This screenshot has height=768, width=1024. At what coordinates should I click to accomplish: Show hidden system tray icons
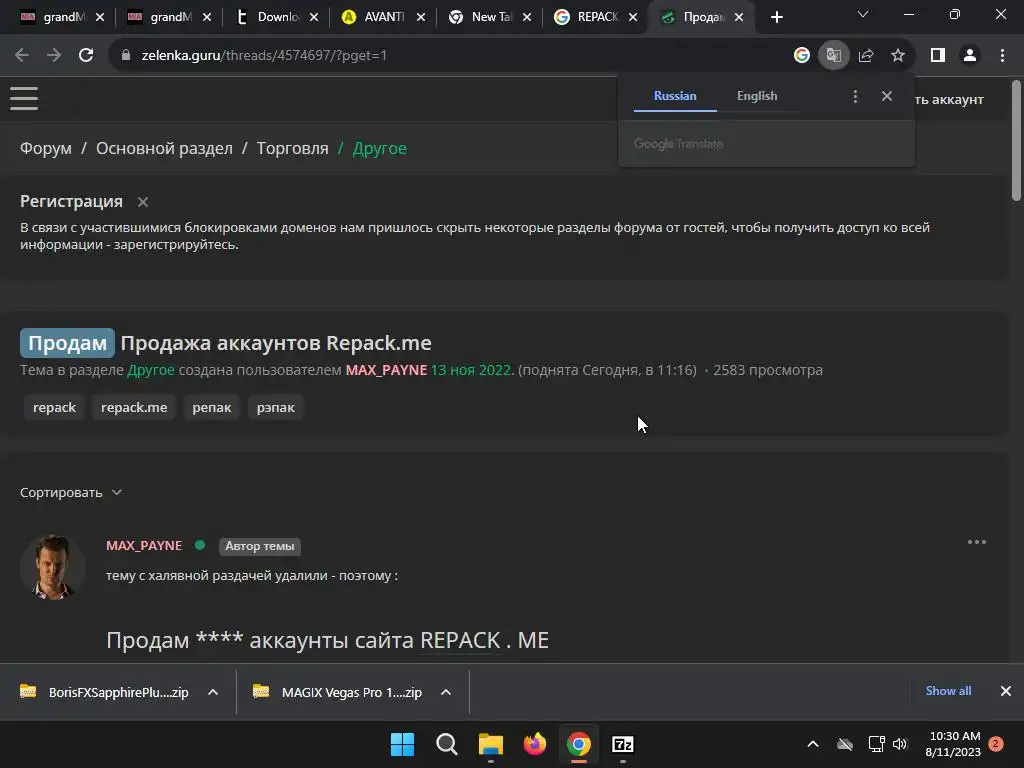[813, 744]
